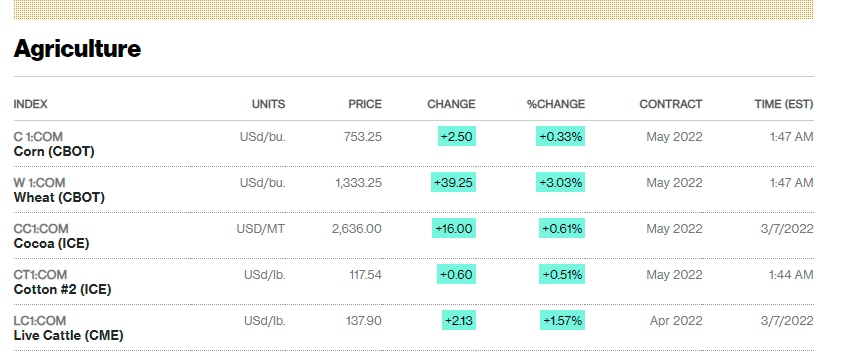
Task: Click USd/bu. units in Wheat row
Action: pyautogui.click(x=263, y=182)
